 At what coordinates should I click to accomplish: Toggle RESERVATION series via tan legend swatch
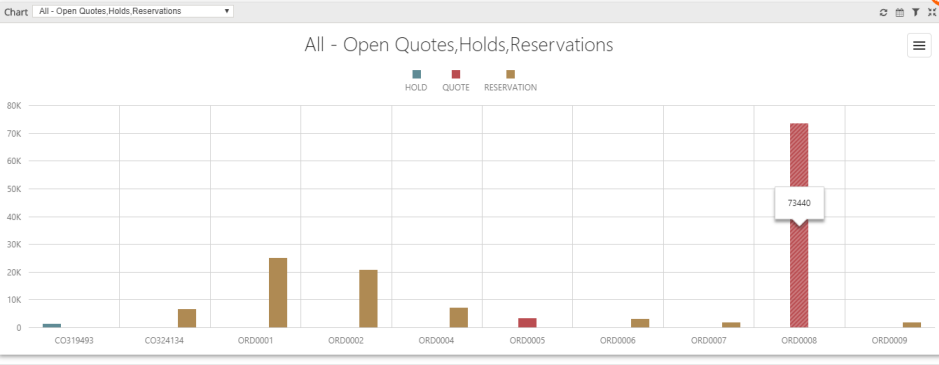pyautogui.click(x=510, y=74)
